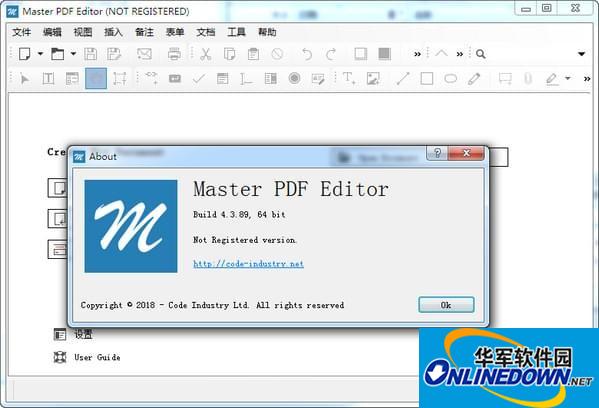Open the 备注 menu
Image resolution: width=599 pixels, height=408 pixels.
tap(144, 32)
